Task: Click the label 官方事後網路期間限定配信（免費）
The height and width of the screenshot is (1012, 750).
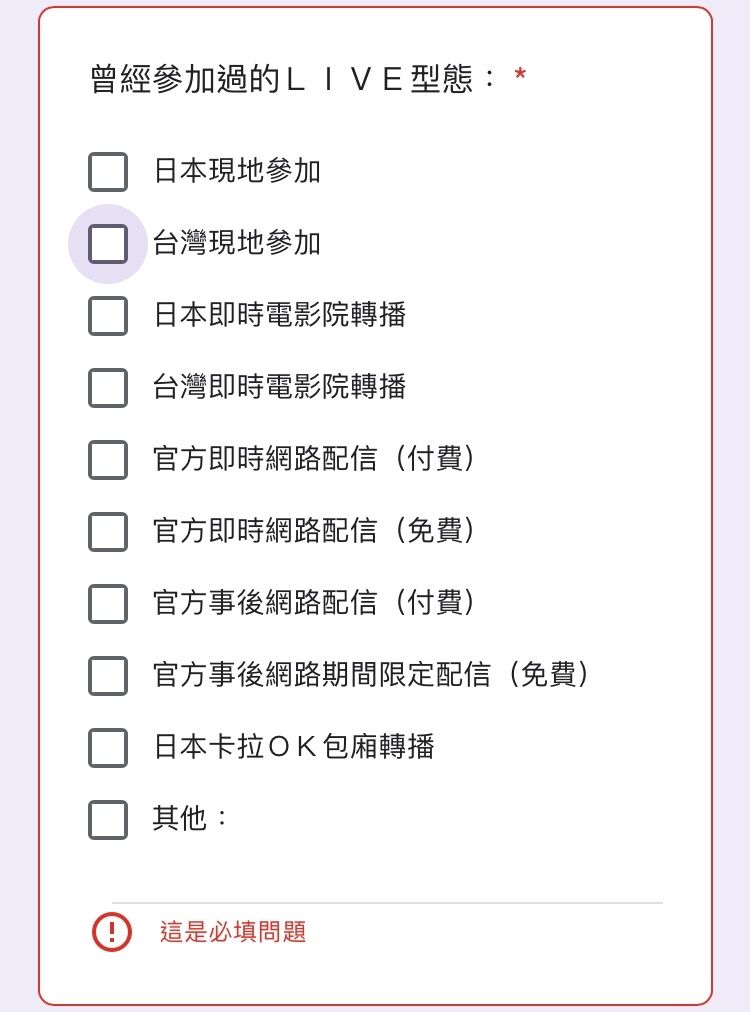Action: tap(371, 674)
